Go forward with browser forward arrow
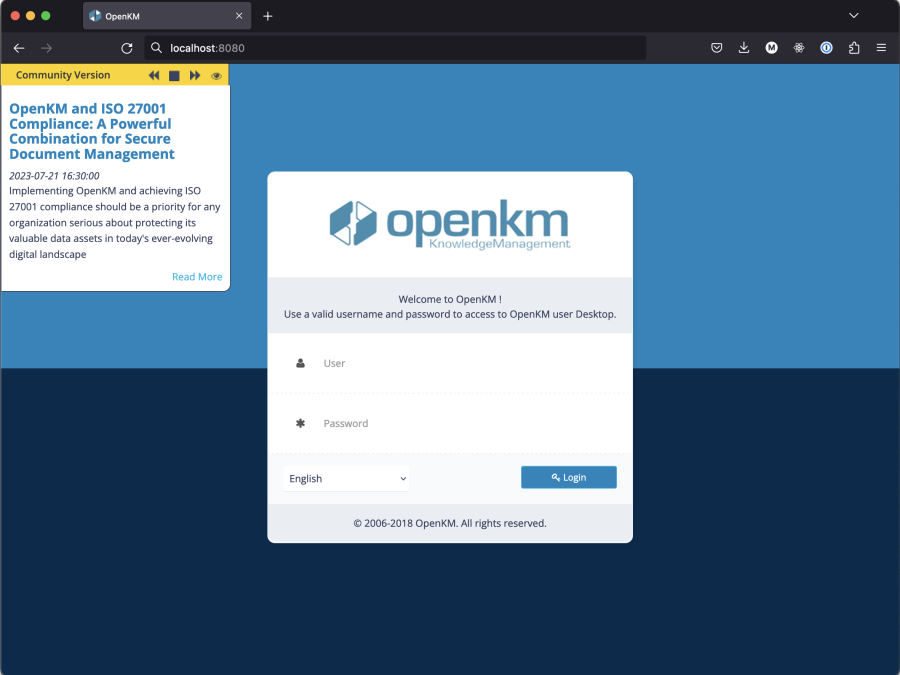Viewport: 900px width, 675px height. pos(46,48)
